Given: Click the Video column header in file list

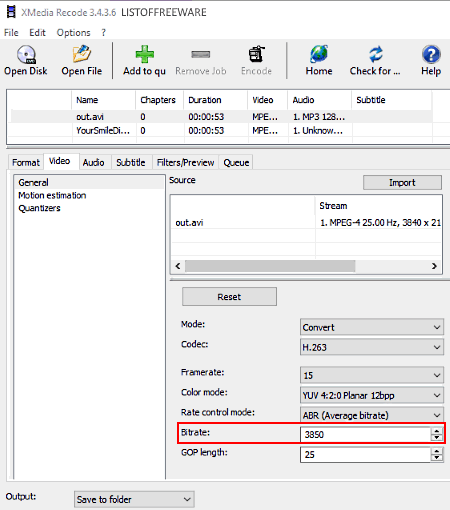Looking at the screenshot, I should [x=267, y=100].
